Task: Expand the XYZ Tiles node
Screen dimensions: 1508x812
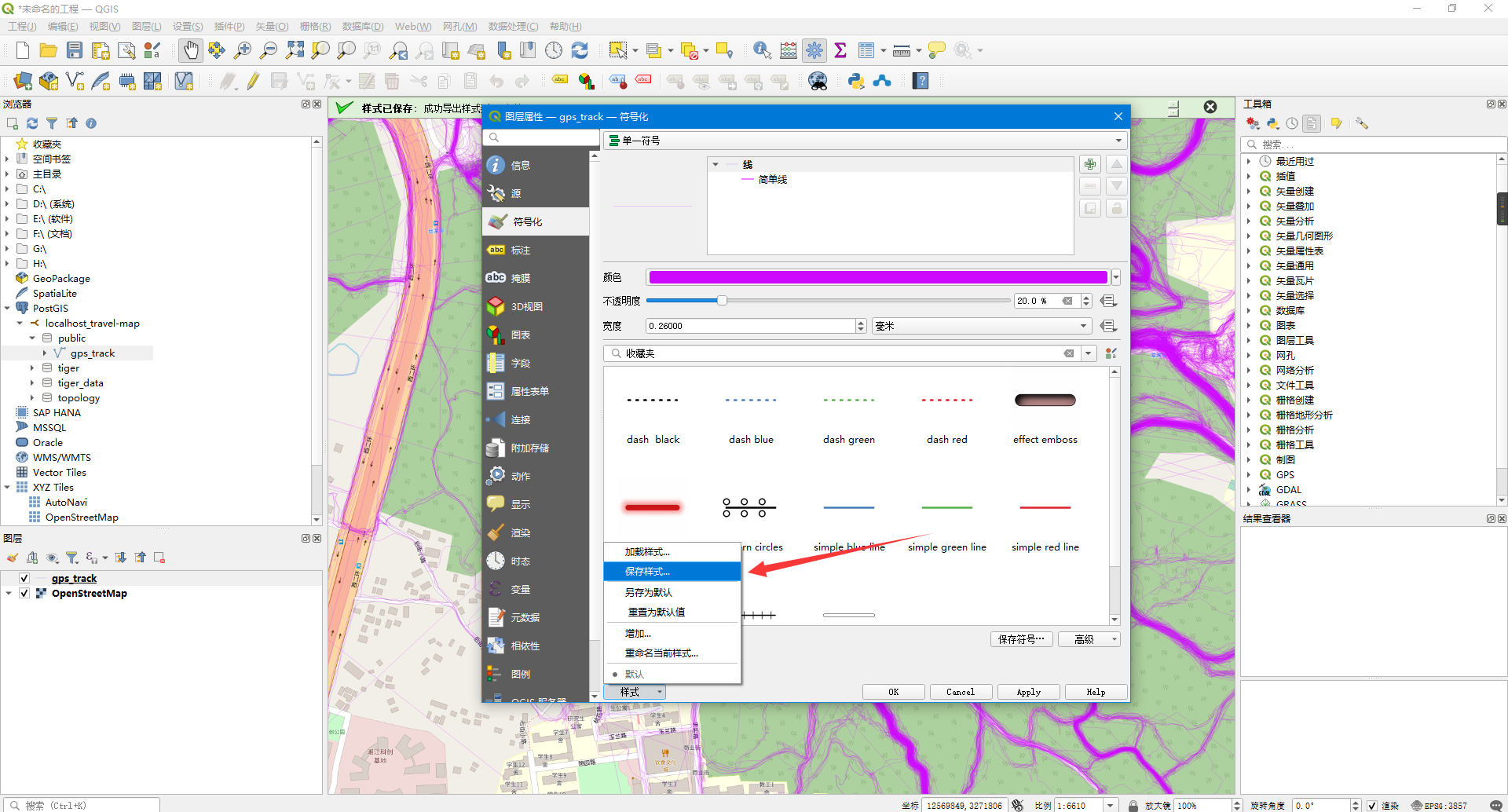Action: (x=7, y=487)
